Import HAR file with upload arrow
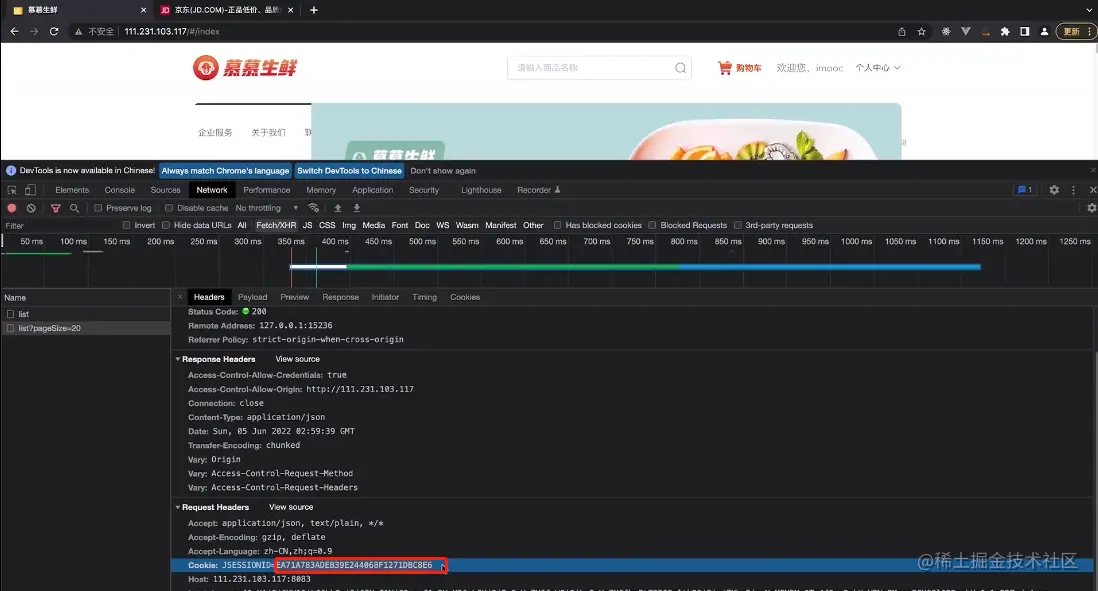The width and height of the screenshot is (1098, 591). click(338, 208)
